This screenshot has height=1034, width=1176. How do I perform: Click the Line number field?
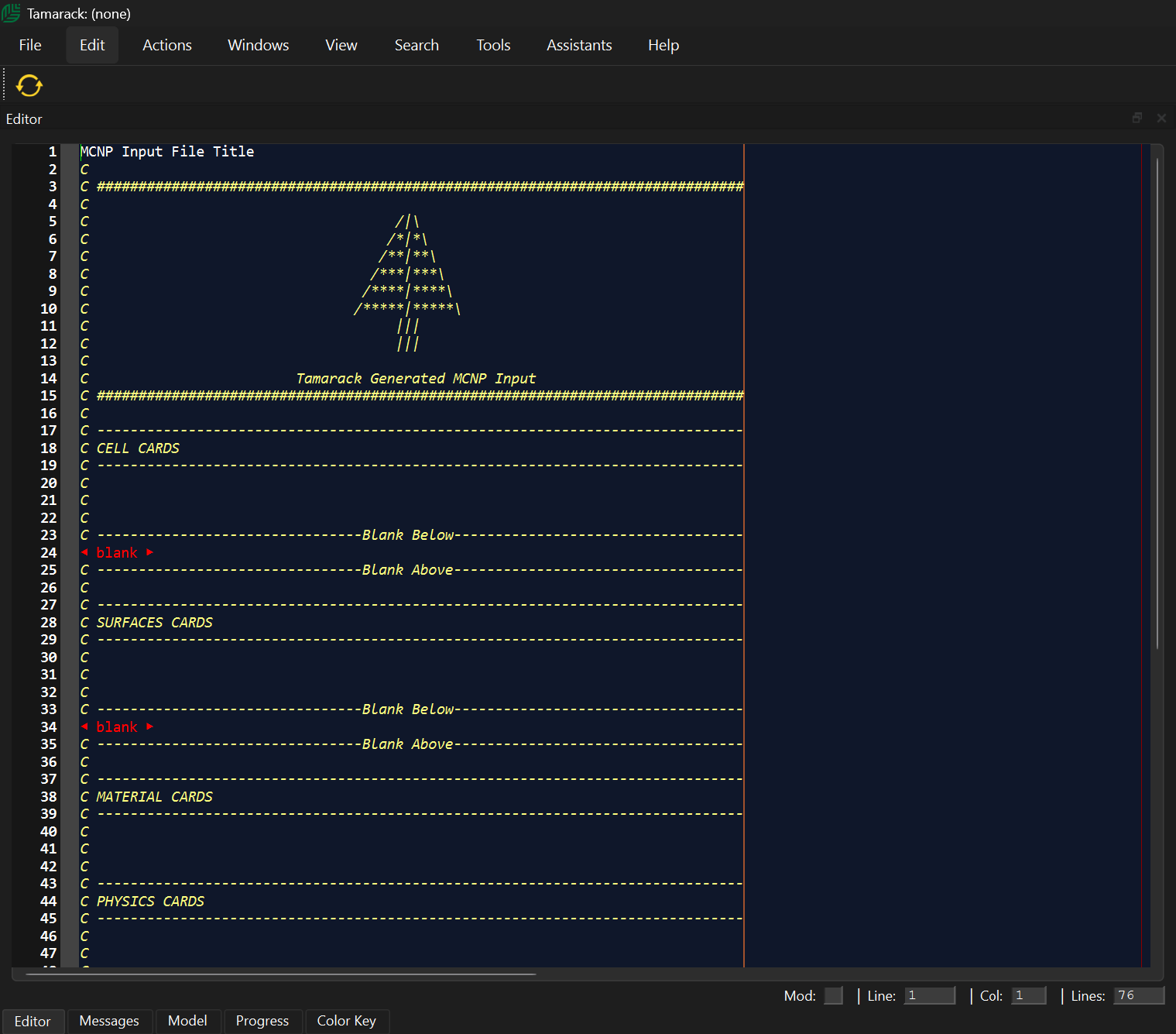[930, 995]
